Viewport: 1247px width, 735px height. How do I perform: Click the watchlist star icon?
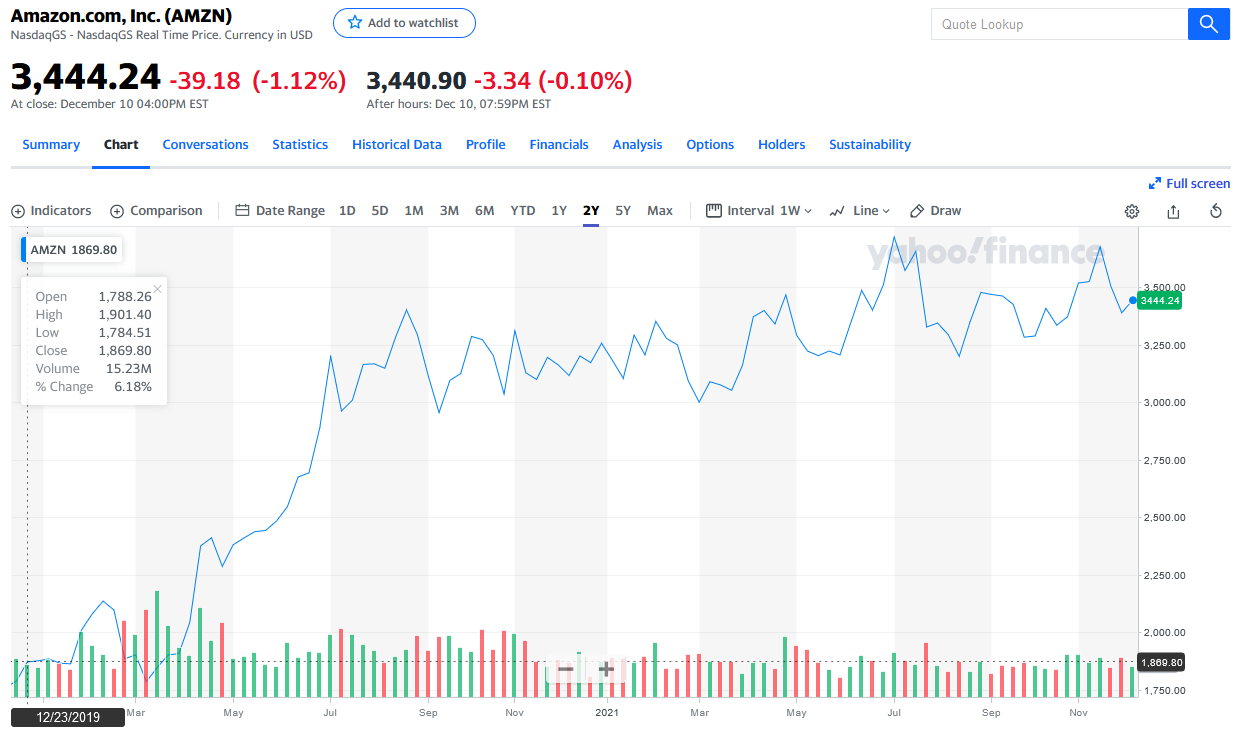pos(354,23)
